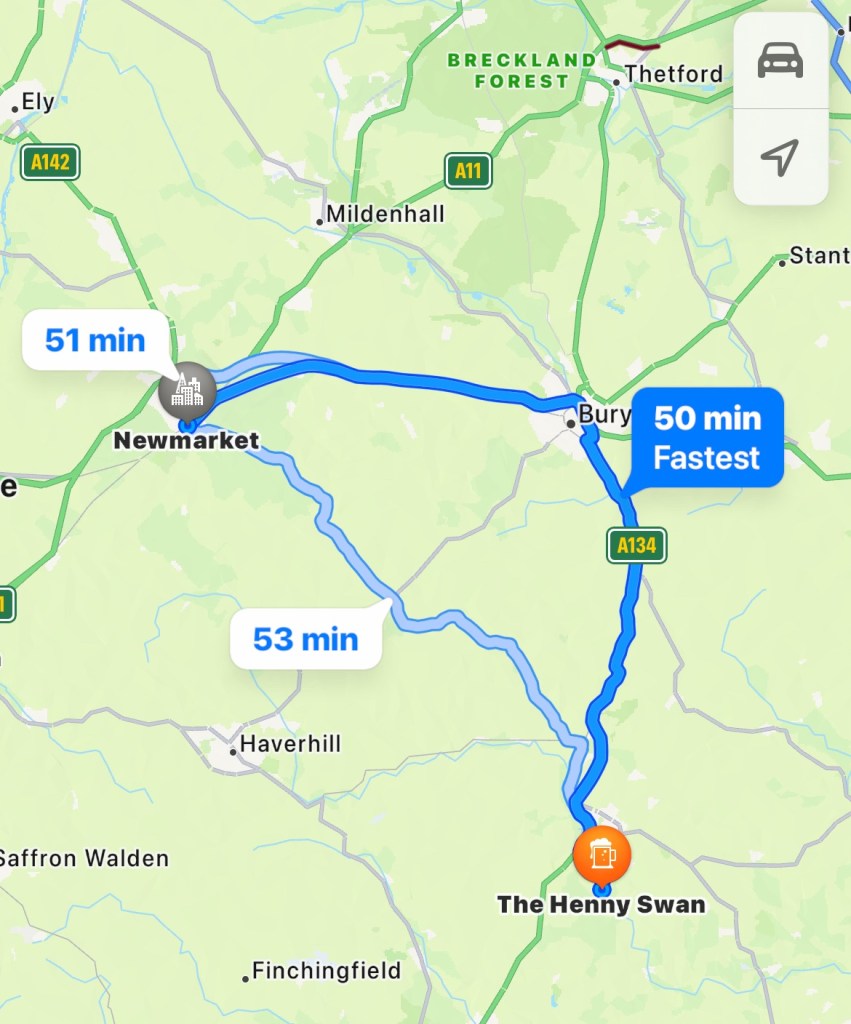Choose the 51 min alternate route

tap(95, 340)
